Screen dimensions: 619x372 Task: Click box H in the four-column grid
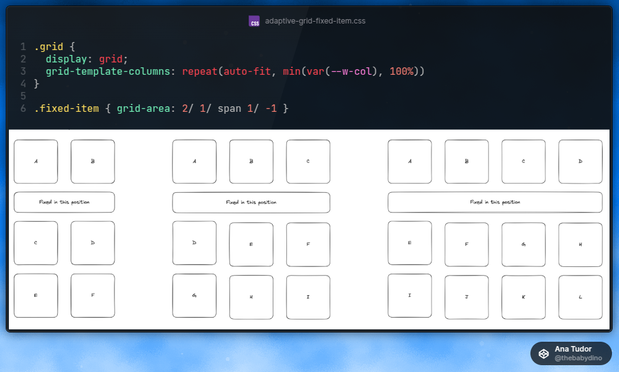pyautogui.click(x=580, y=244)
